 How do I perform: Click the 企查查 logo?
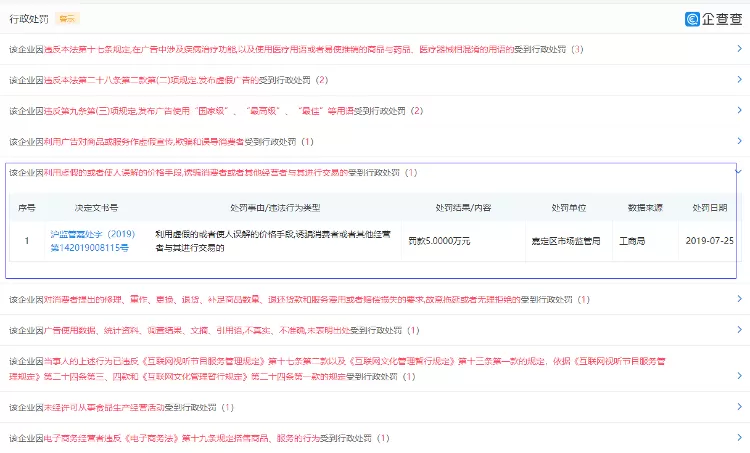tap(714, 19)
